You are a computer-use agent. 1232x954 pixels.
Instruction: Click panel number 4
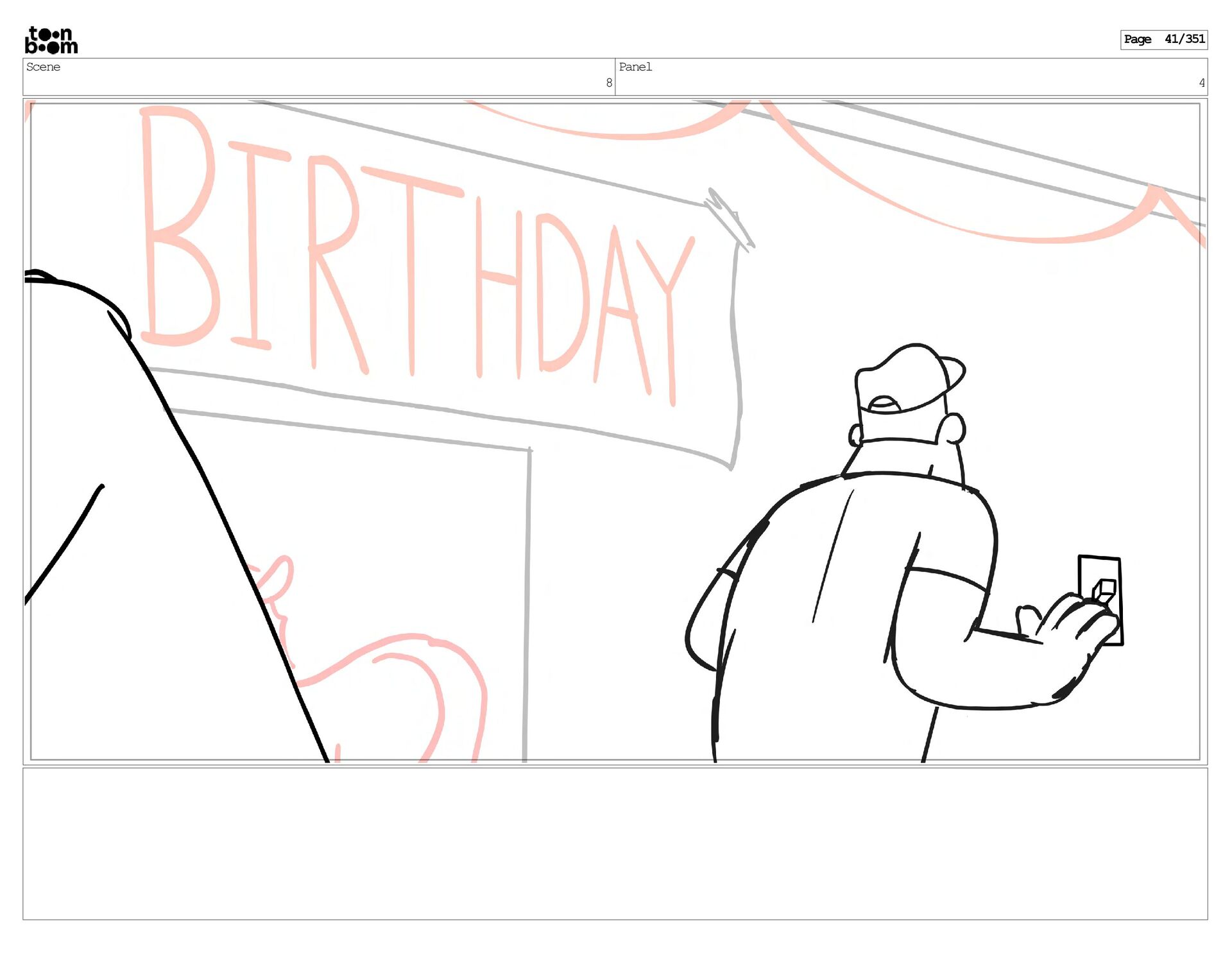(1201, 83)
